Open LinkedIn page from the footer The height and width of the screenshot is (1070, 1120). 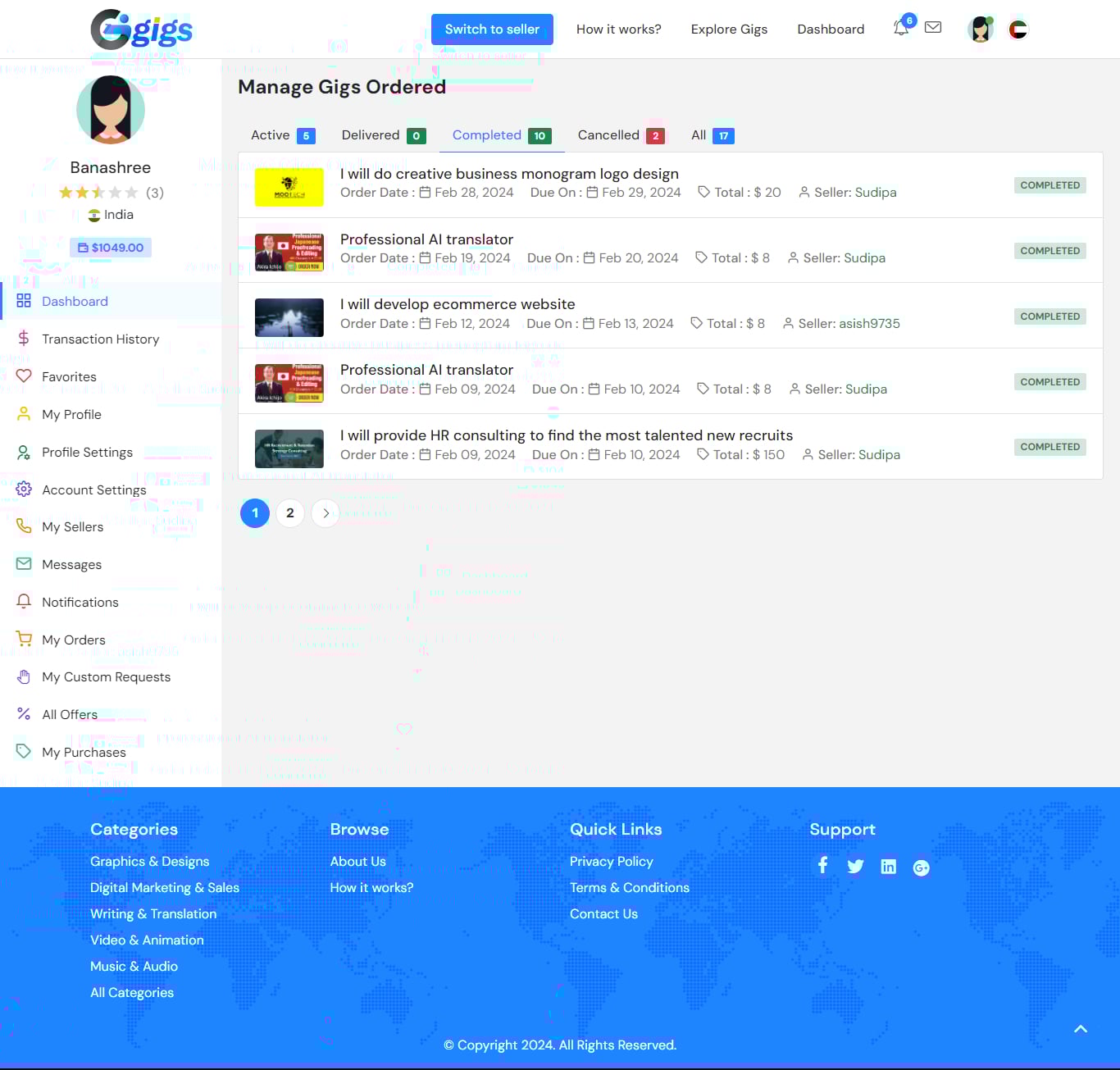pos(888,867)
